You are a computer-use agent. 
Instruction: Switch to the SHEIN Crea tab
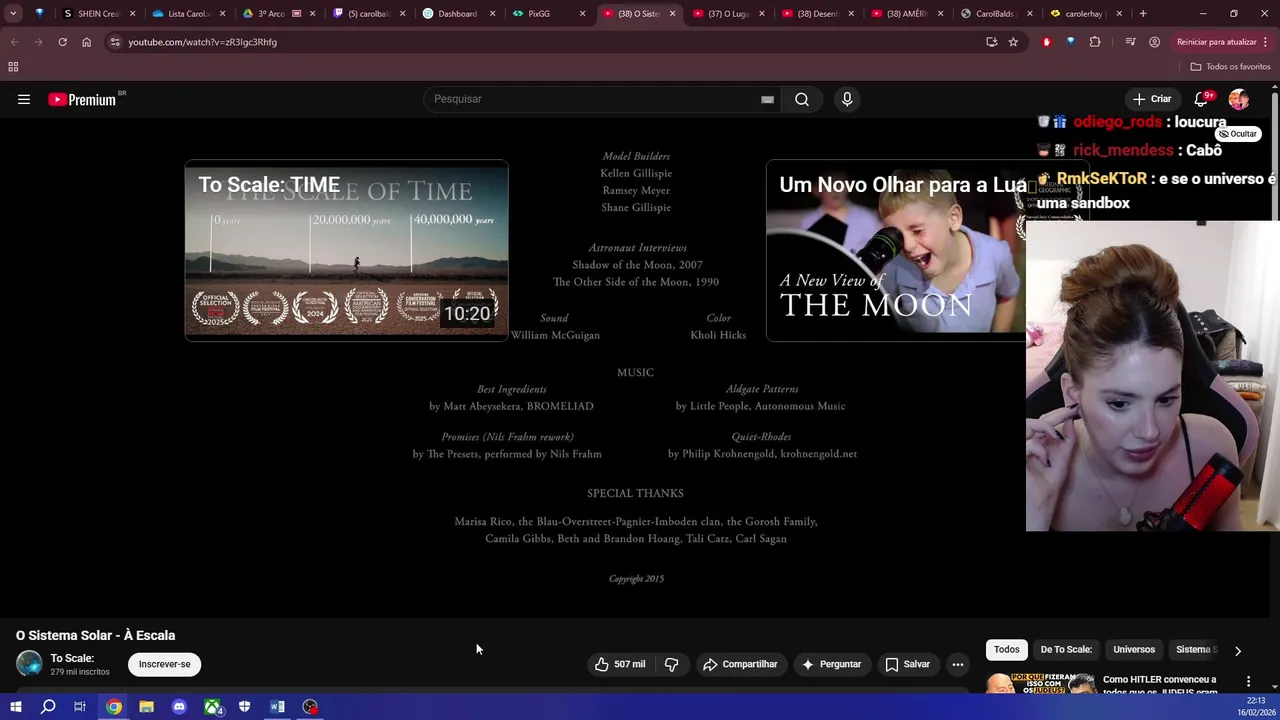(x=98, y=14)
